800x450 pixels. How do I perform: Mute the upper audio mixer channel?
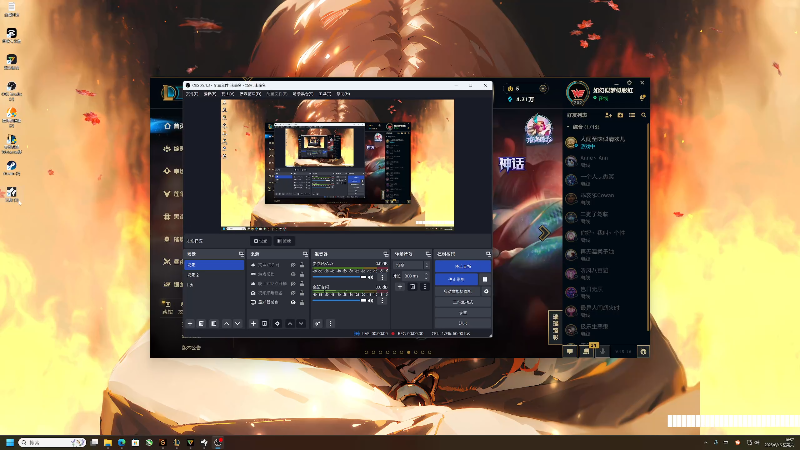(x=370, y=277)
